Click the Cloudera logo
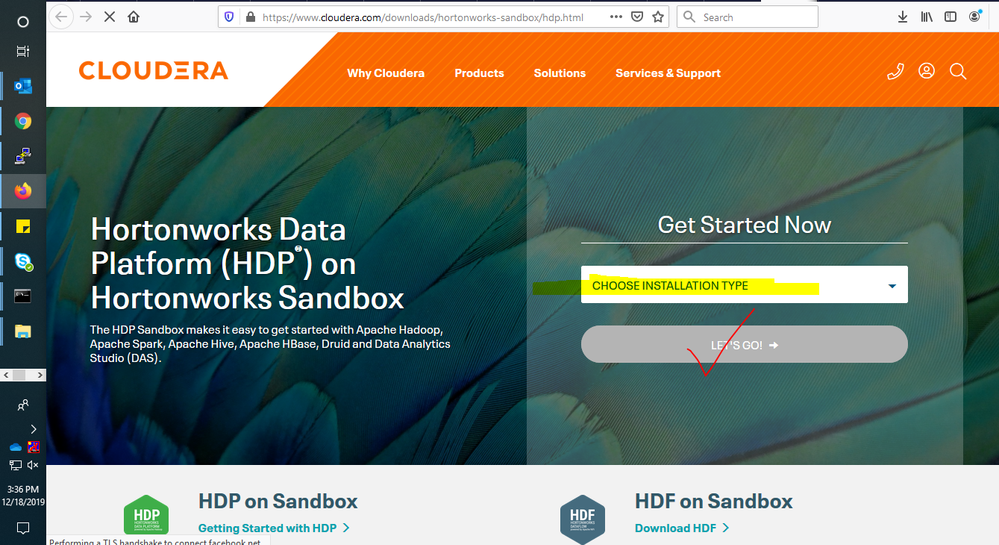This screenshot has height=545, width=999. point(153,71)
